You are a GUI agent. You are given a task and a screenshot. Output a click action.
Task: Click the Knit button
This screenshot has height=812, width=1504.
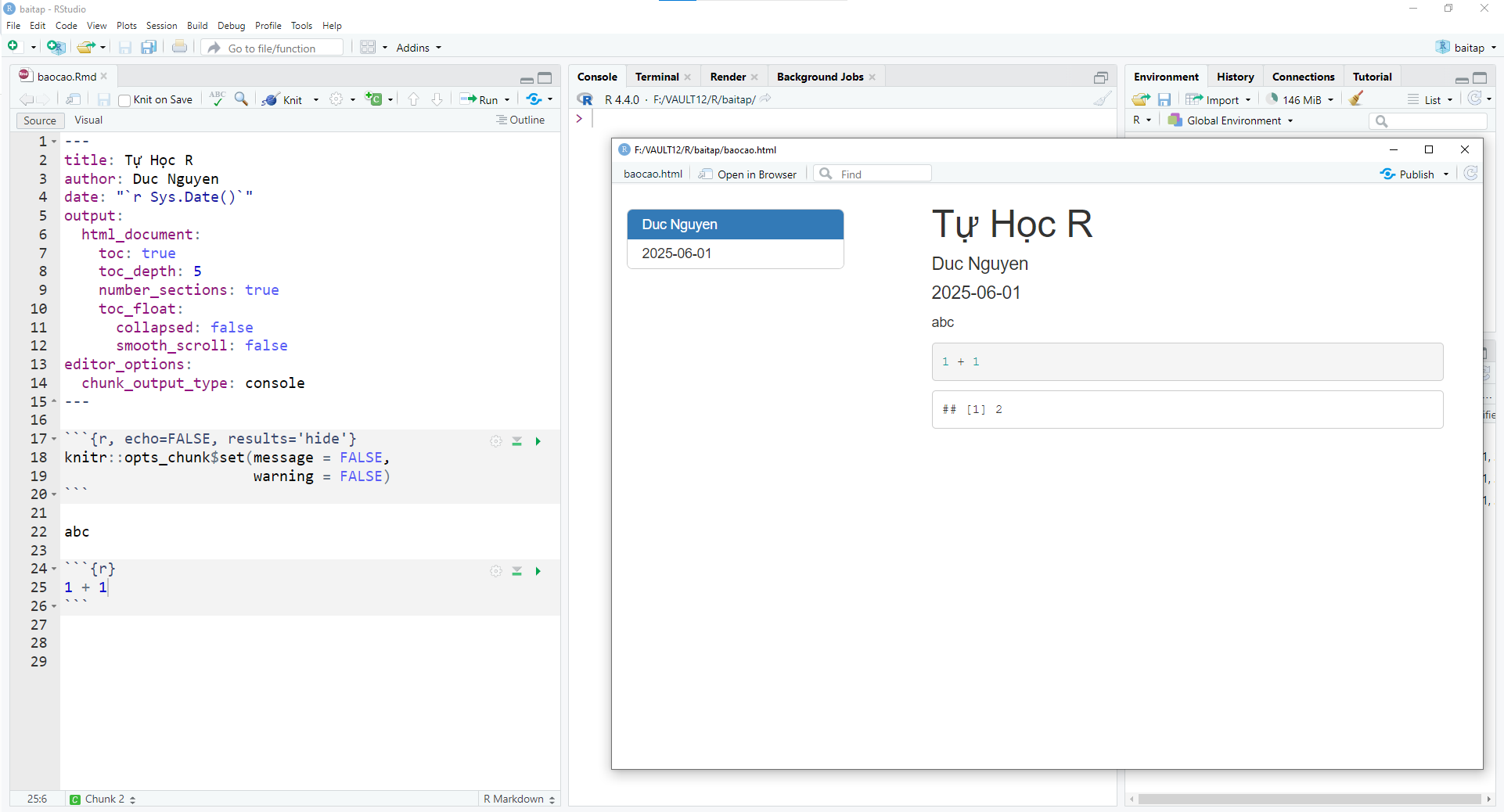pos(282,99)
